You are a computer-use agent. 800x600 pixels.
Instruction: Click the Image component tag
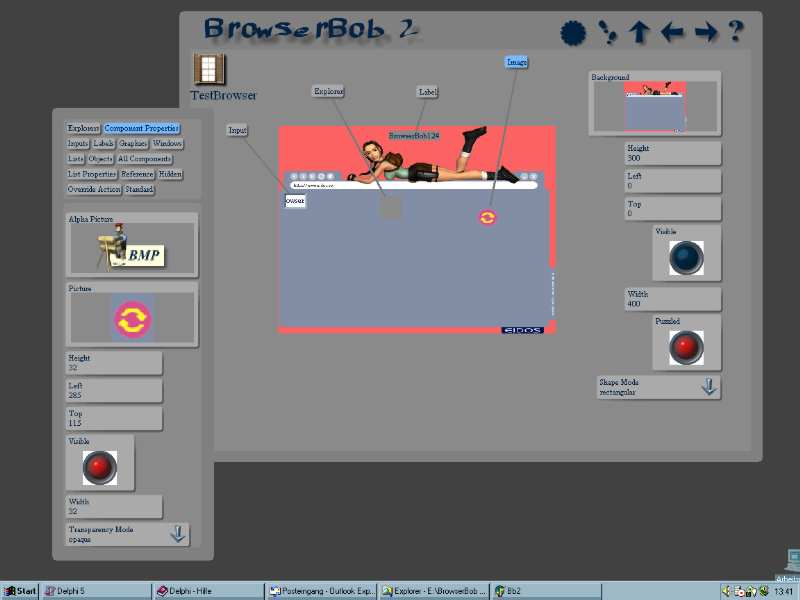tap(516, 62)
